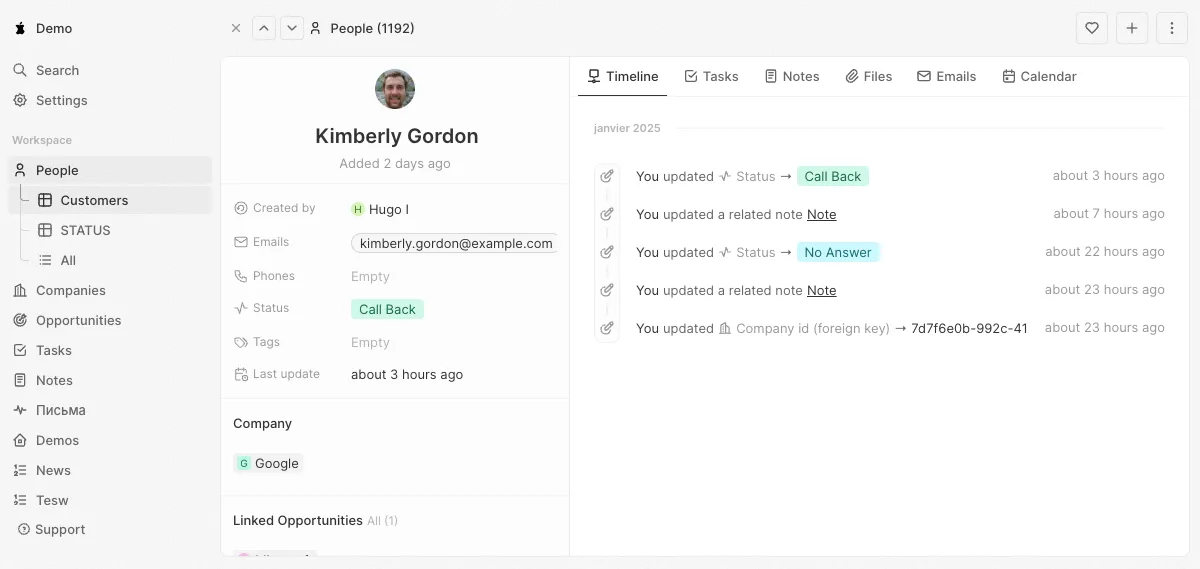
Task: Switch to the Tasks tab
Action: (x=711, y=76)
